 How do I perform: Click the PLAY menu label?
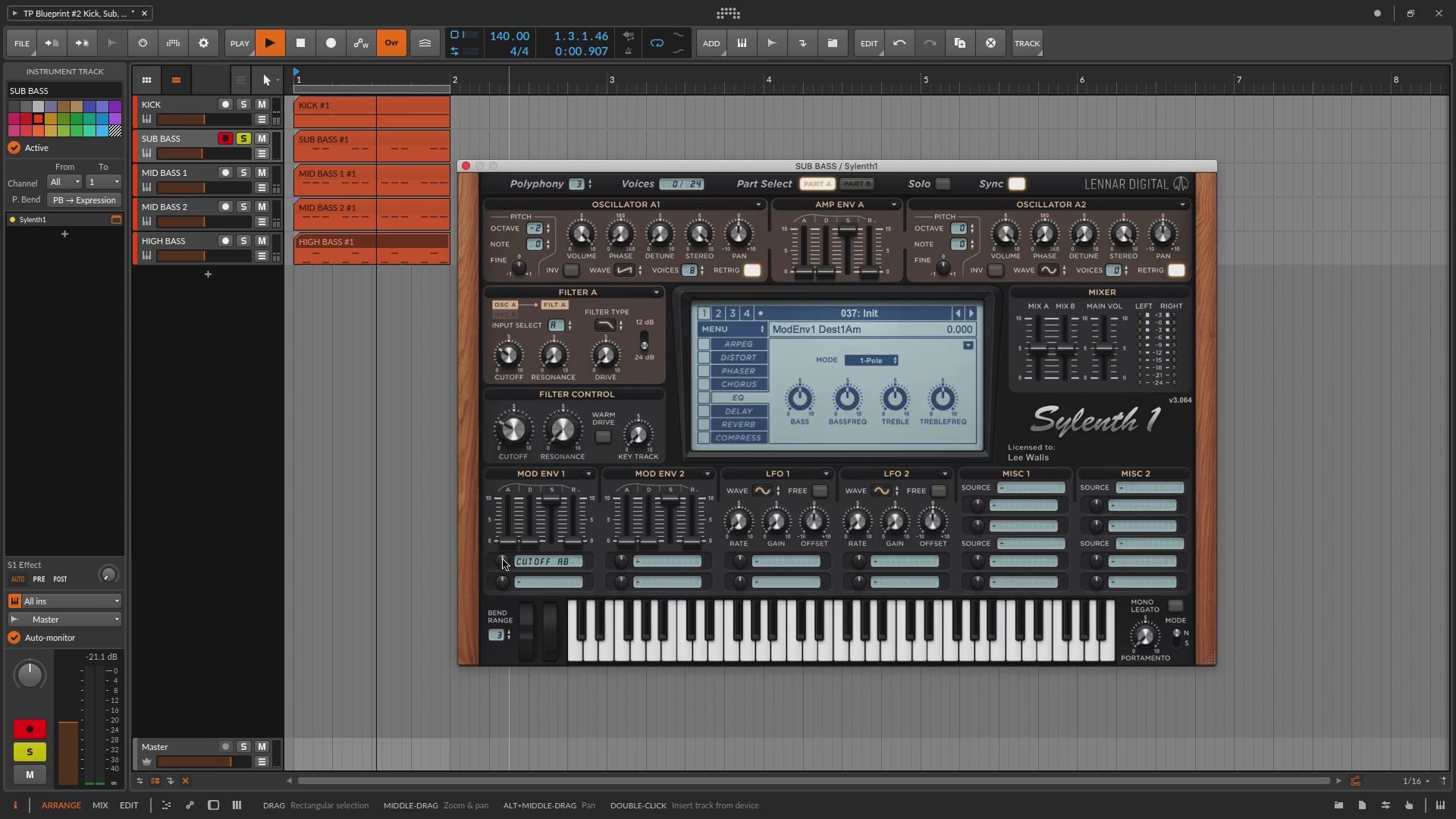tap(240, 43)
